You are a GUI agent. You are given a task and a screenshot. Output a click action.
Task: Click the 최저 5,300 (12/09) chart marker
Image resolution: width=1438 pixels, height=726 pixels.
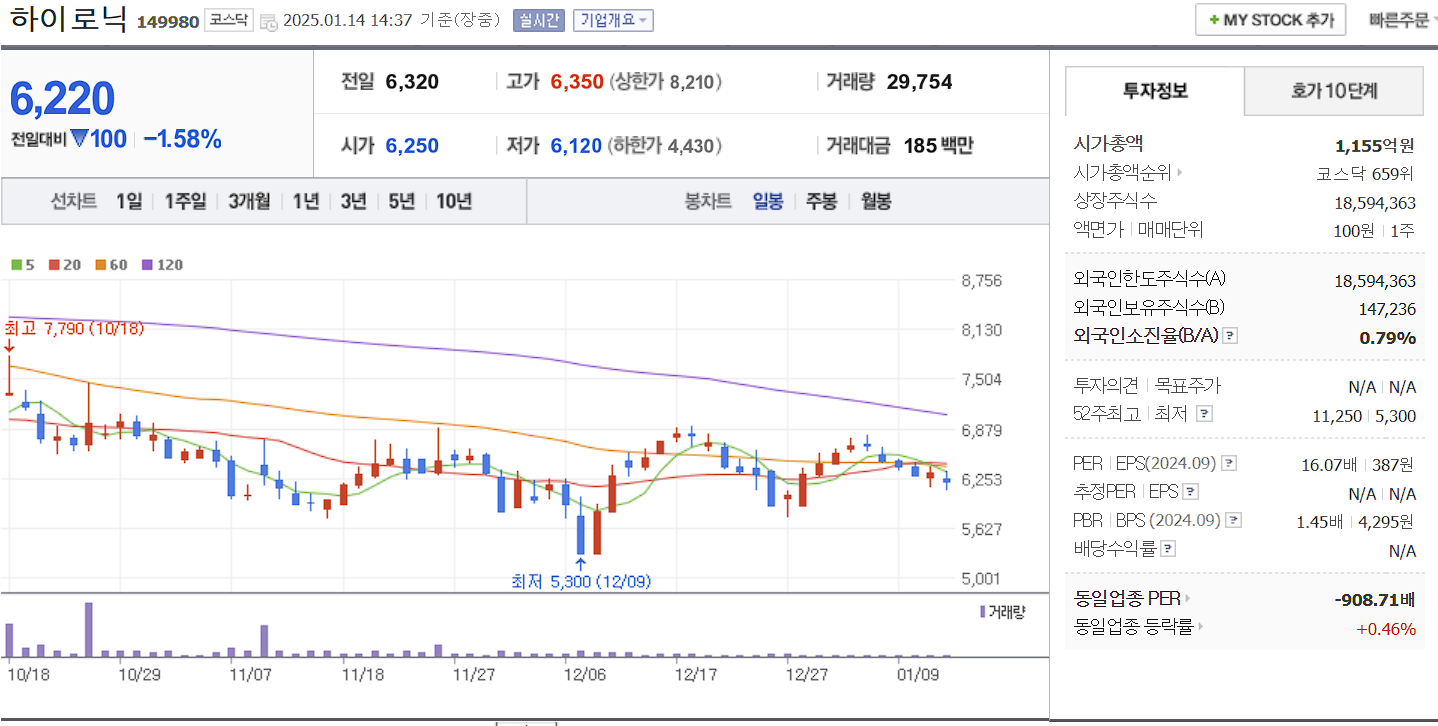580,580
